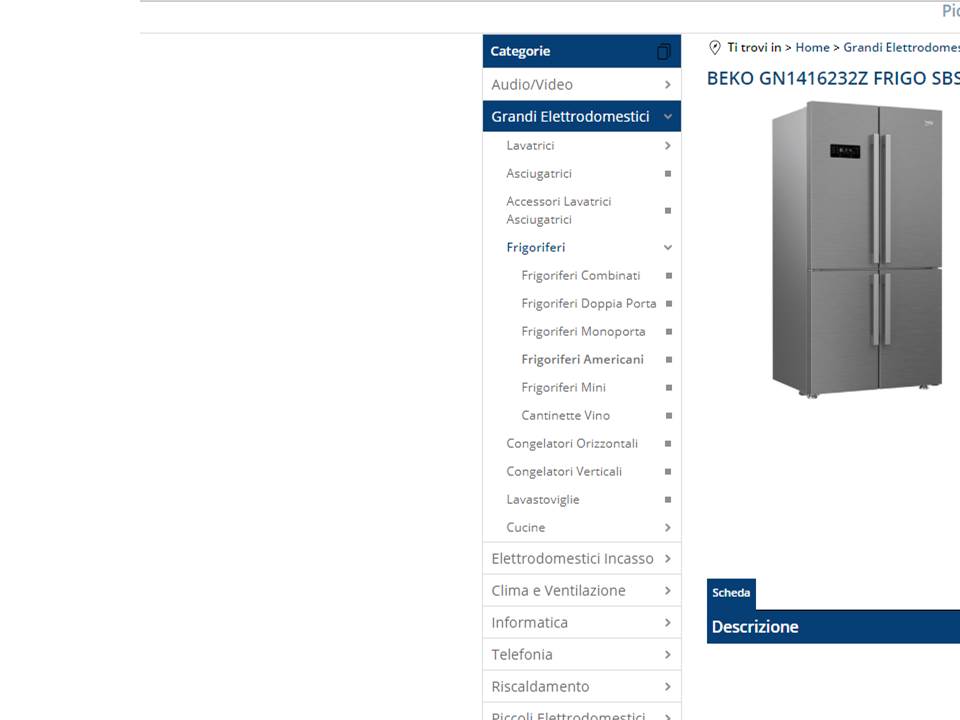Open Elettrodomestici Incasso category

coord(572,559)
